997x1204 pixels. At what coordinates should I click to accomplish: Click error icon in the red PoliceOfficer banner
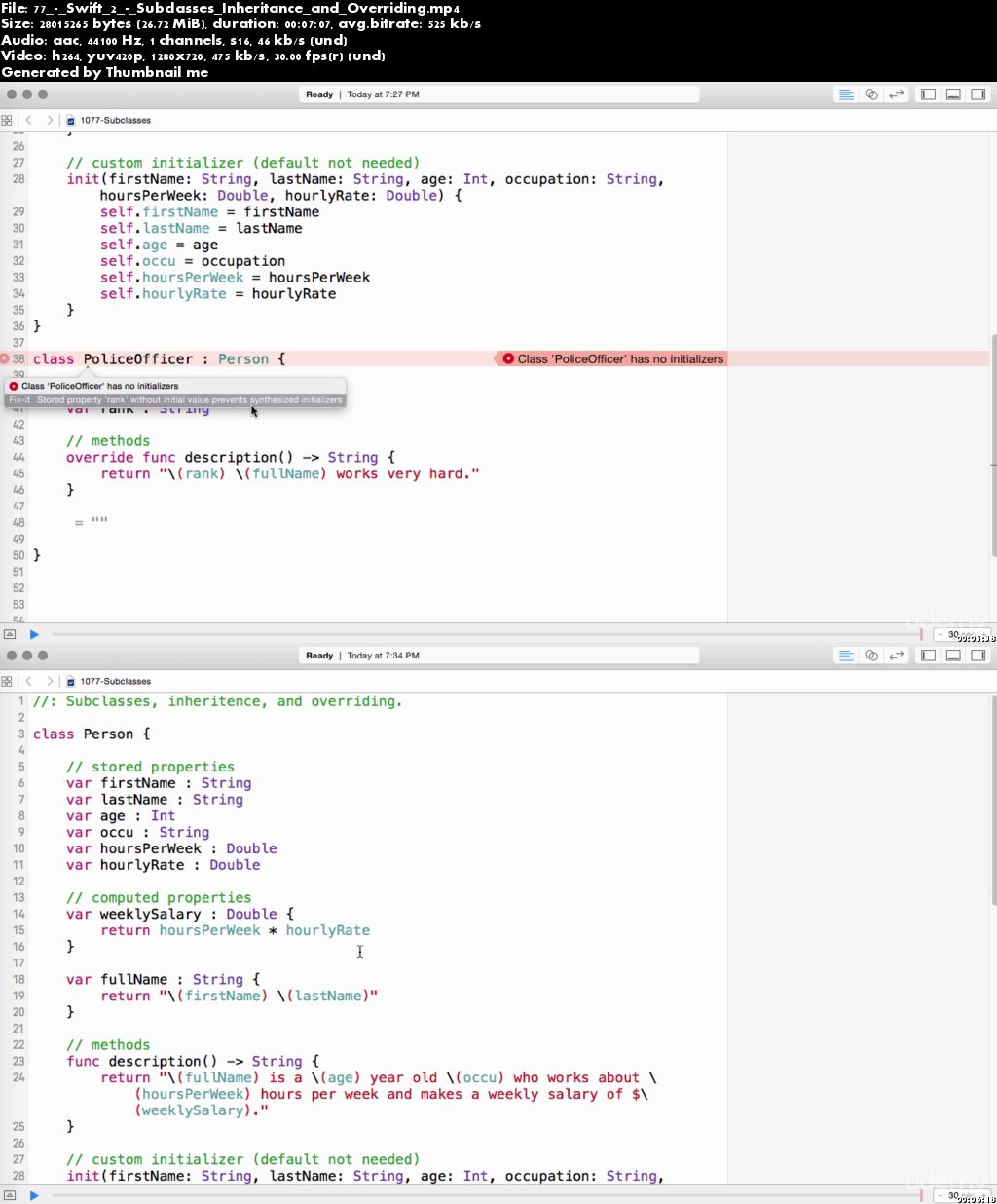tap(508, 358)
